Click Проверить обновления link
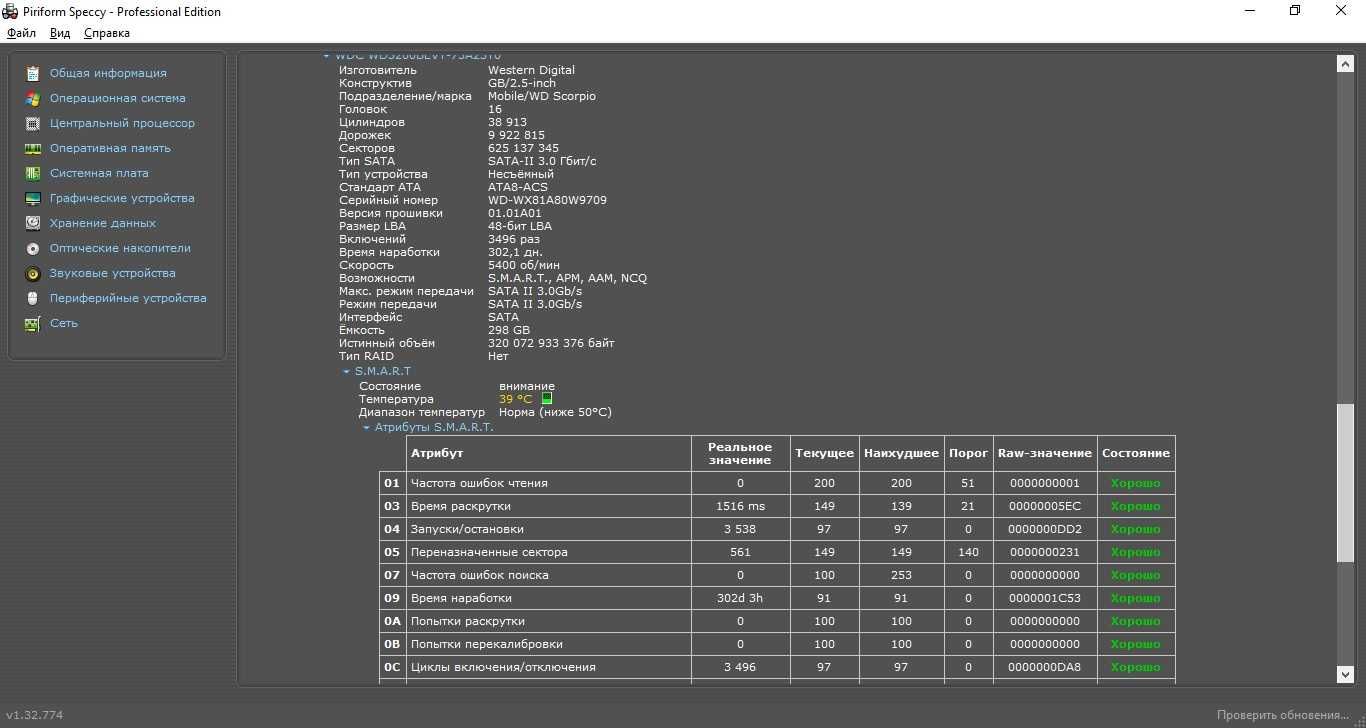Screen dimensions: 1366x728 pos(1282,715)
